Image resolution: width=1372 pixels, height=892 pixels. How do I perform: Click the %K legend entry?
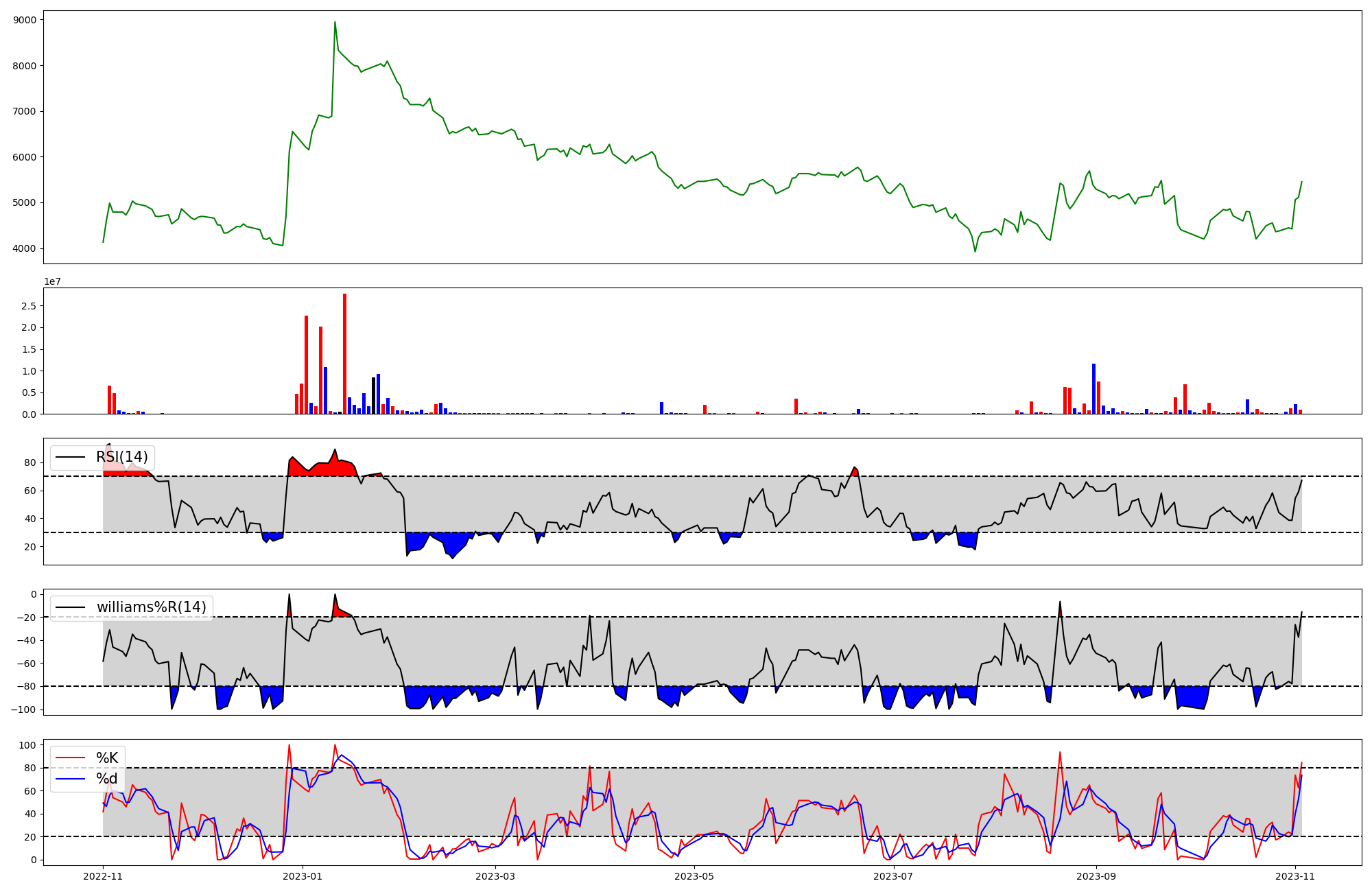coord(107,758)
